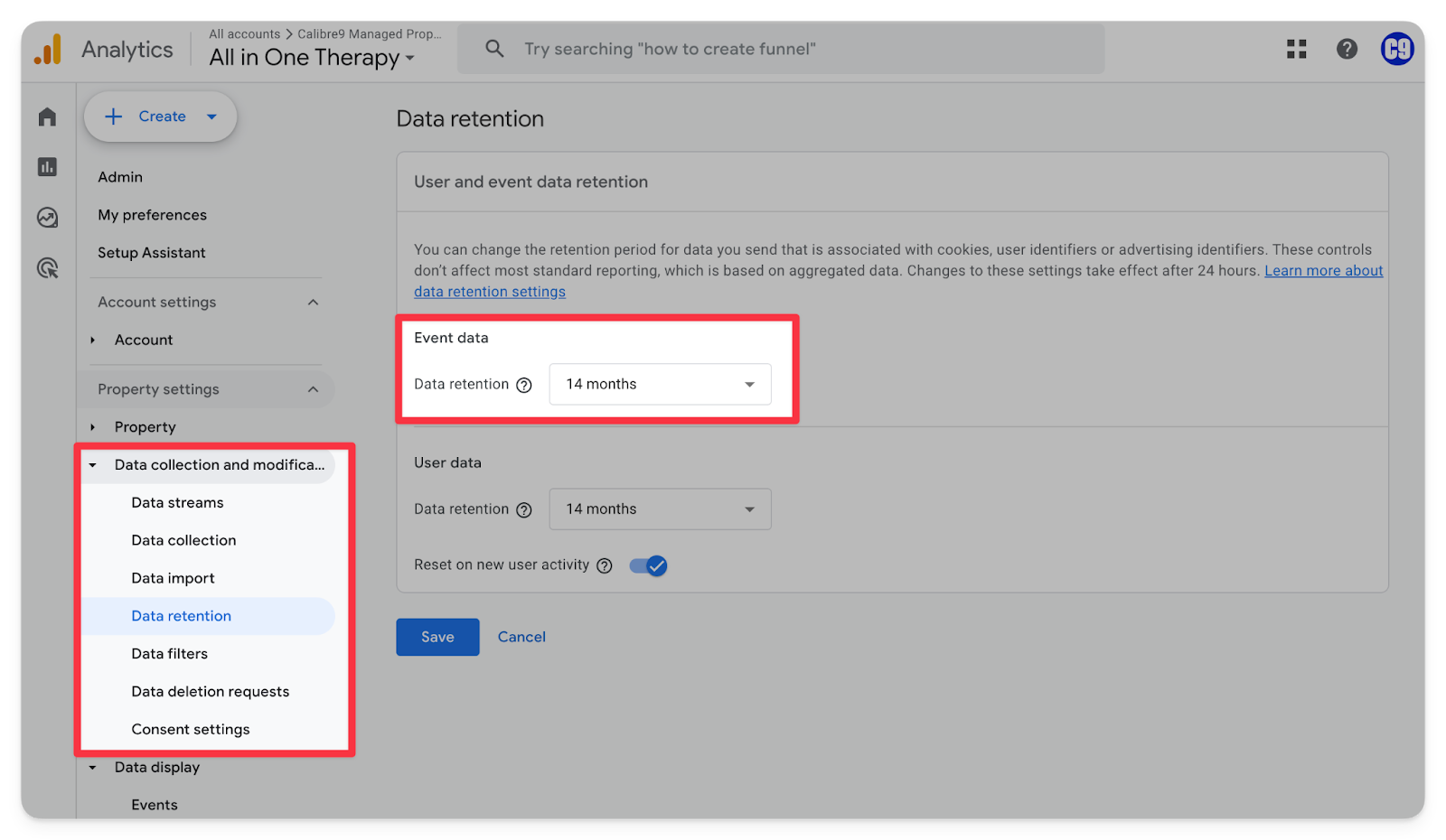Click help icon beside Event data retention
The width and height of the screenshot is (1446, 840).
coord(524,385)
